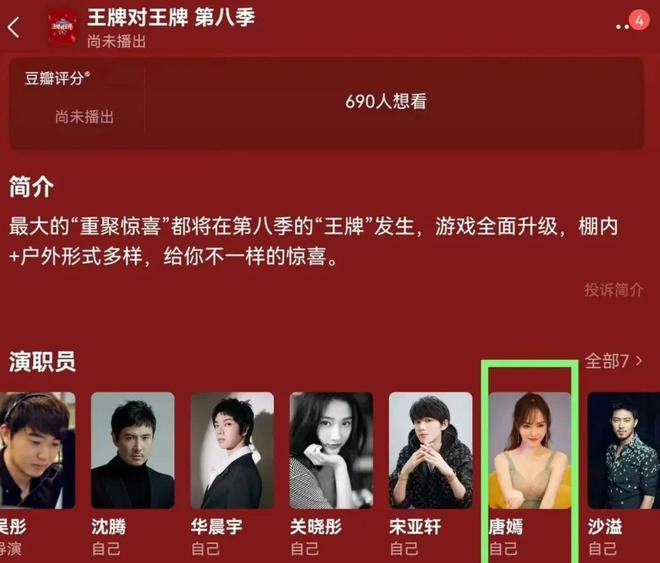Open 沈腾 cast photo
660x563 pixels.
click(133, 450)
